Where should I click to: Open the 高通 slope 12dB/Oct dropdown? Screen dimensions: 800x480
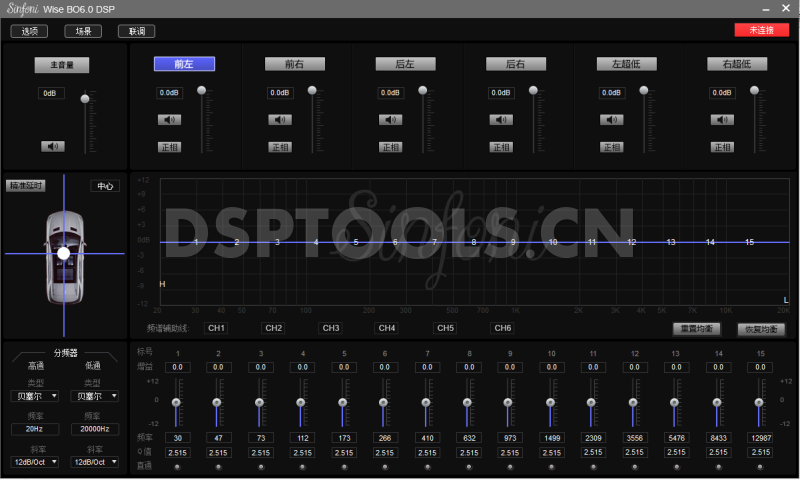35,462
